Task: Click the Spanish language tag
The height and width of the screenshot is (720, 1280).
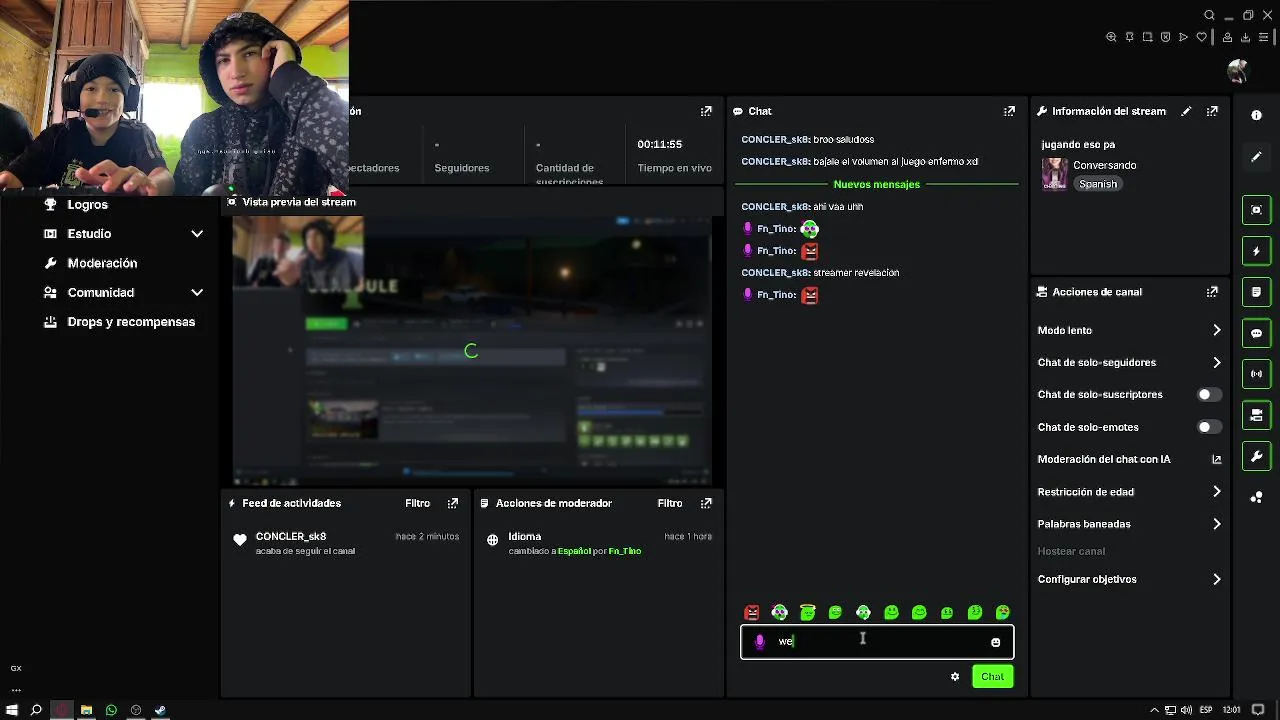Action: pos(1098,184)
